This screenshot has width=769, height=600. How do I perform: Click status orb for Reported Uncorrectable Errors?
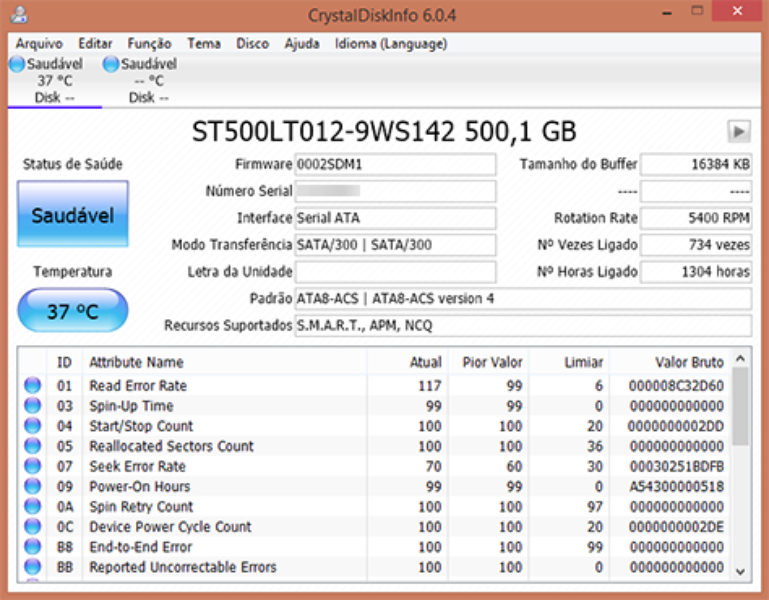click(33, 567)
